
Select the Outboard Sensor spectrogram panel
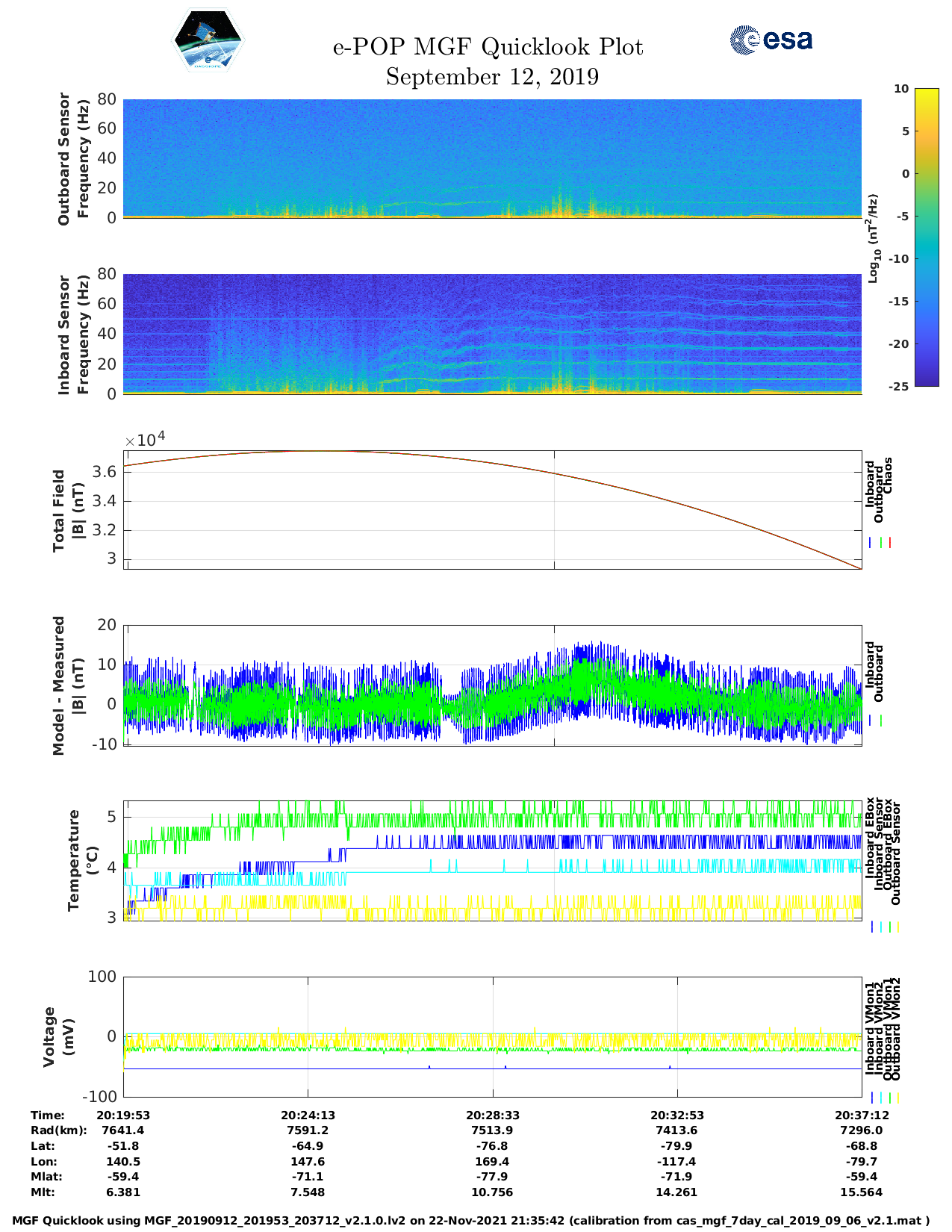[492, 158]
